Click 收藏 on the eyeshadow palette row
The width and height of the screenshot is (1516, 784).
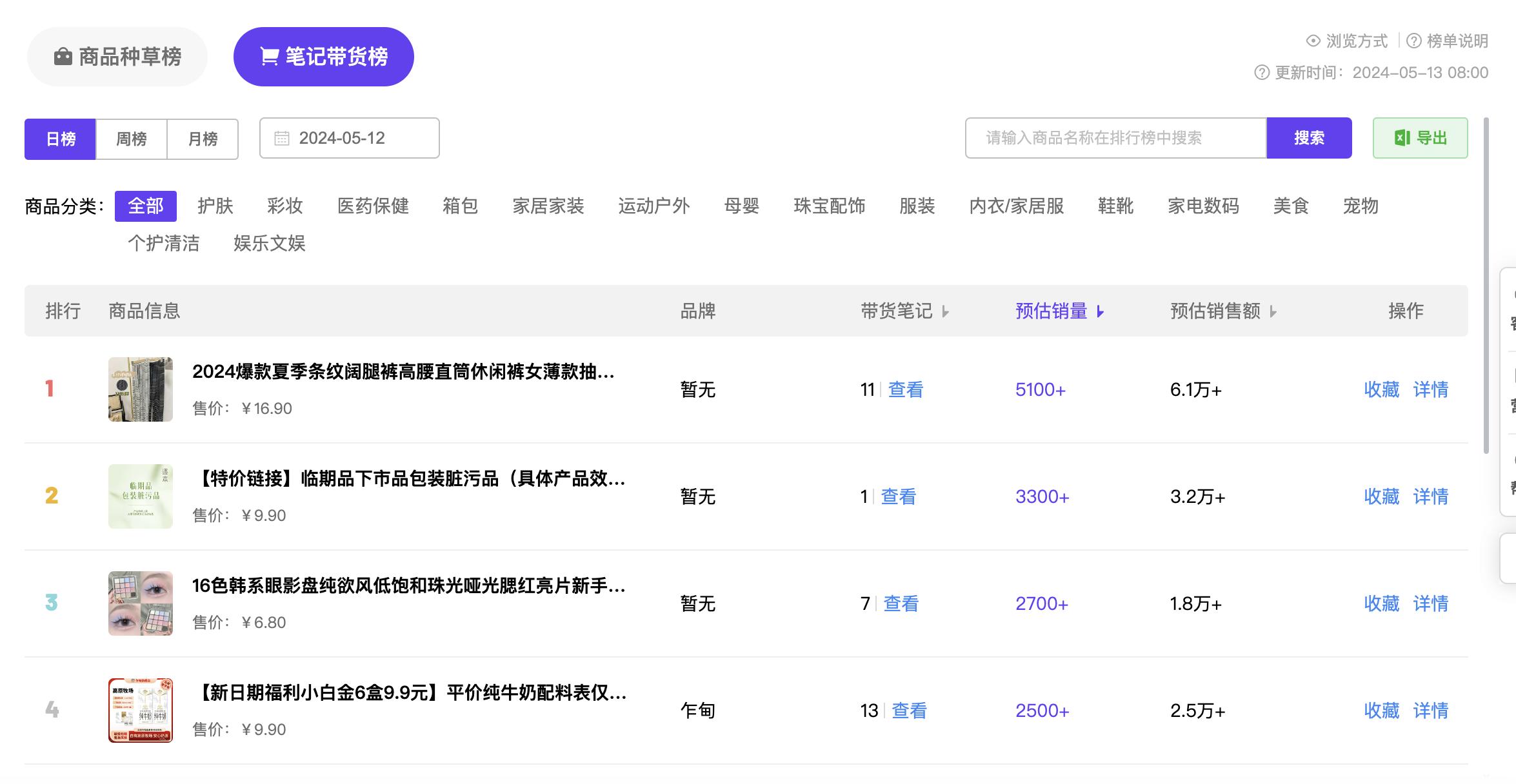1381,604
